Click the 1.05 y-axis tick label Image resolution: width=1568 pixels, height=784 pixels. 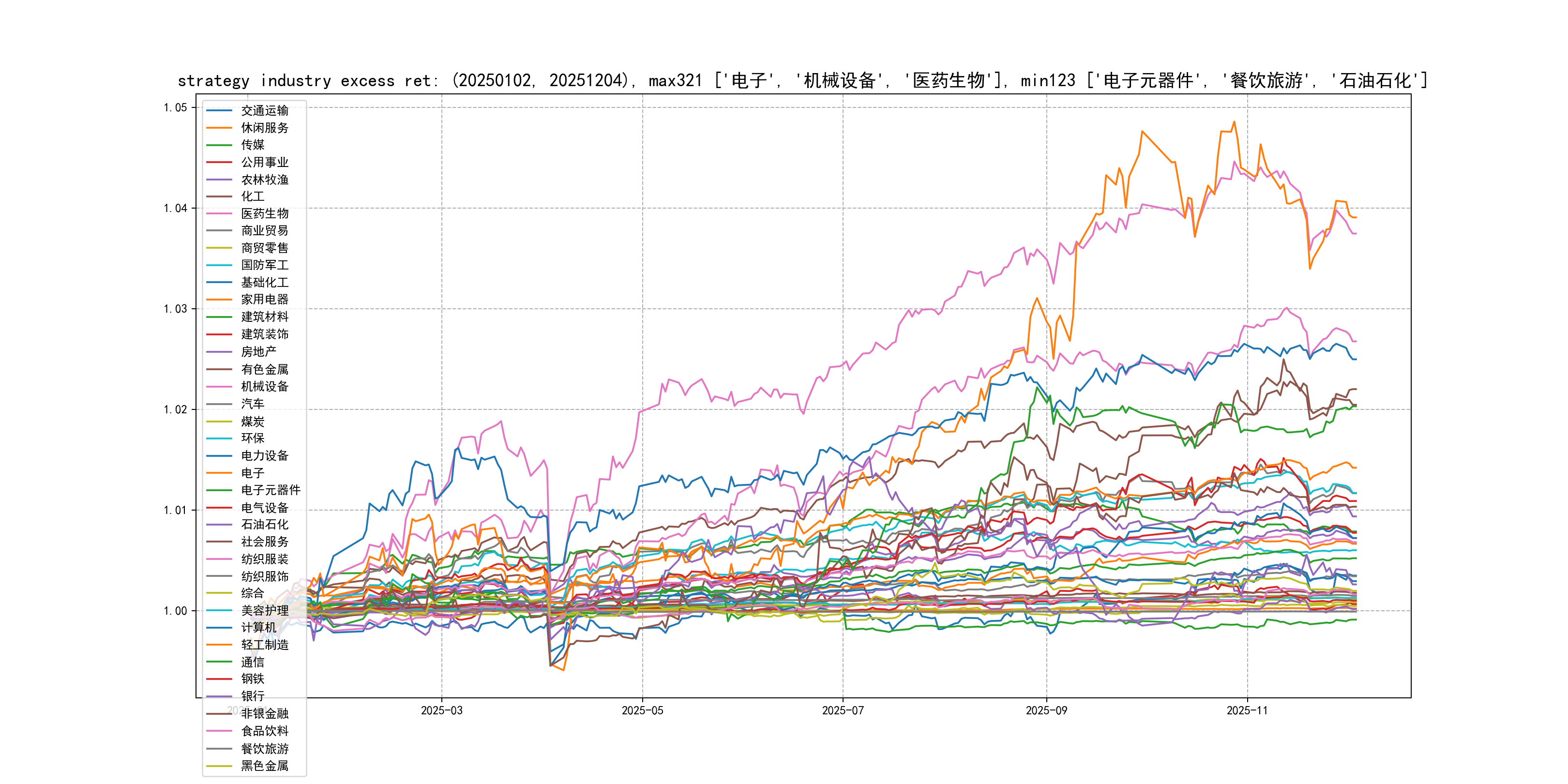coord(175,108)
